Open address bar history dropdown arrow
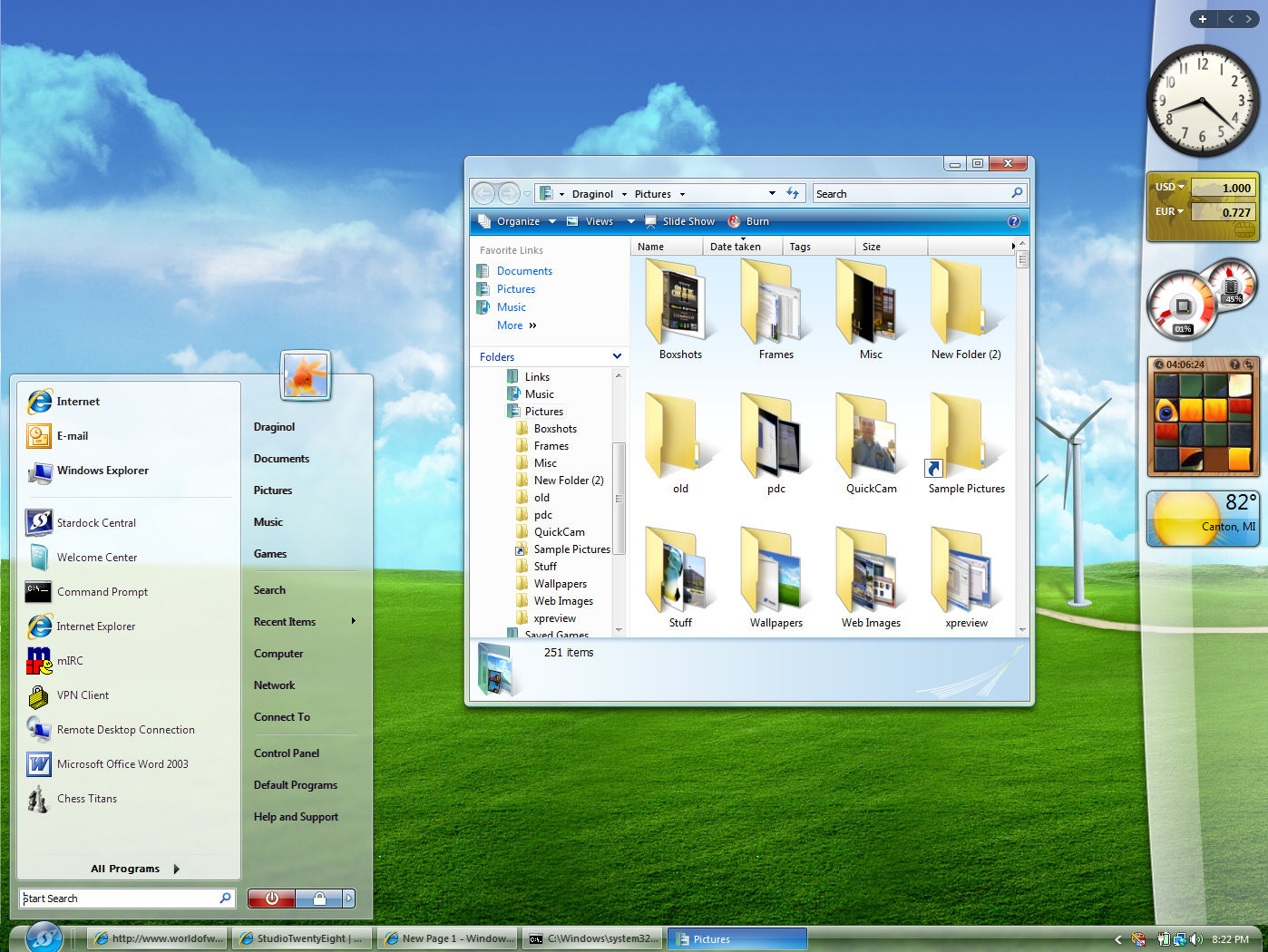Screen dimensions: 1268x952 [x=772, y=193]
